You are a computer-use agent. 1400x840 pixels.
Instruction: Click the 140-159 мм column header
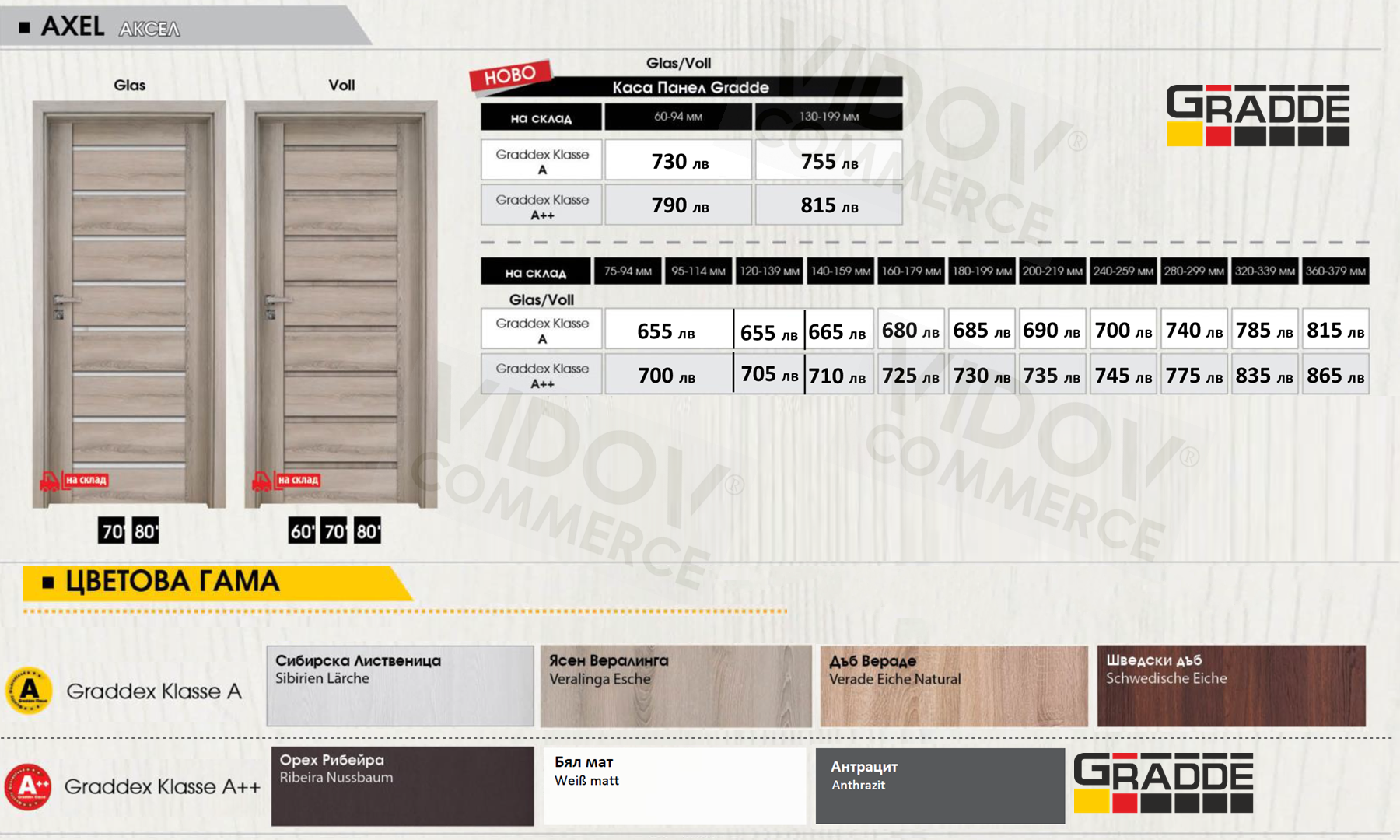click(841, 271)
